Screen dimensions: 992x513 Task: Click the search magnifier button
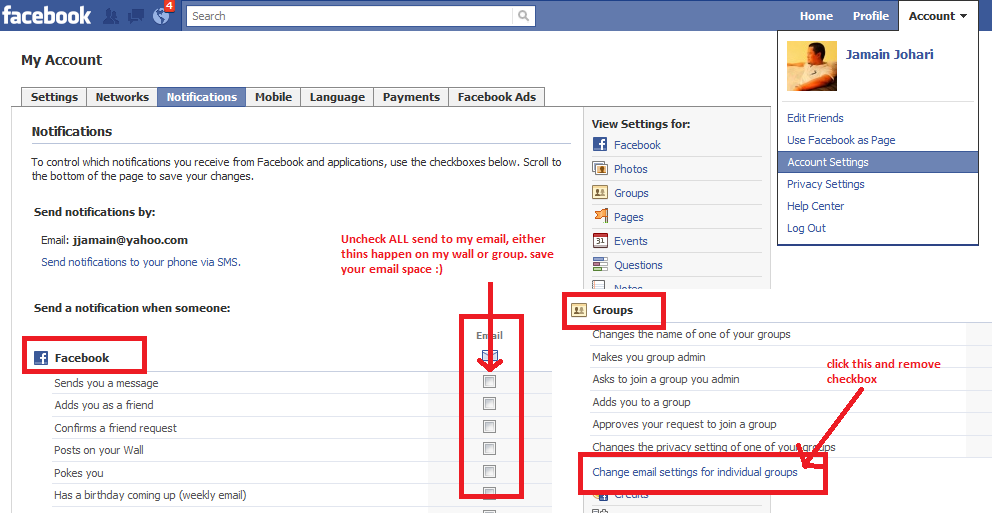click(x=523, y=16)
